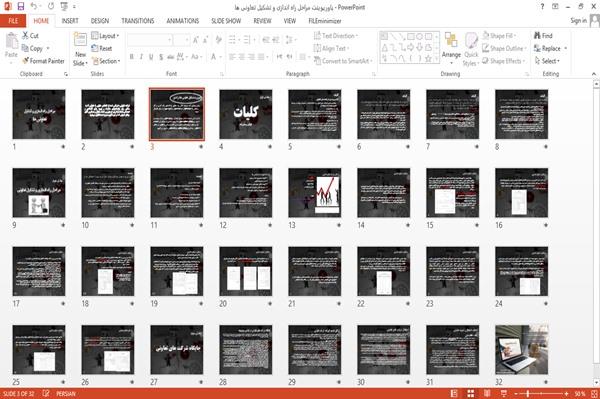The width and height of the screenshot is (600, 399).
Task: Click the Fit slide to window icon
Action: click(x=594, y=393)
